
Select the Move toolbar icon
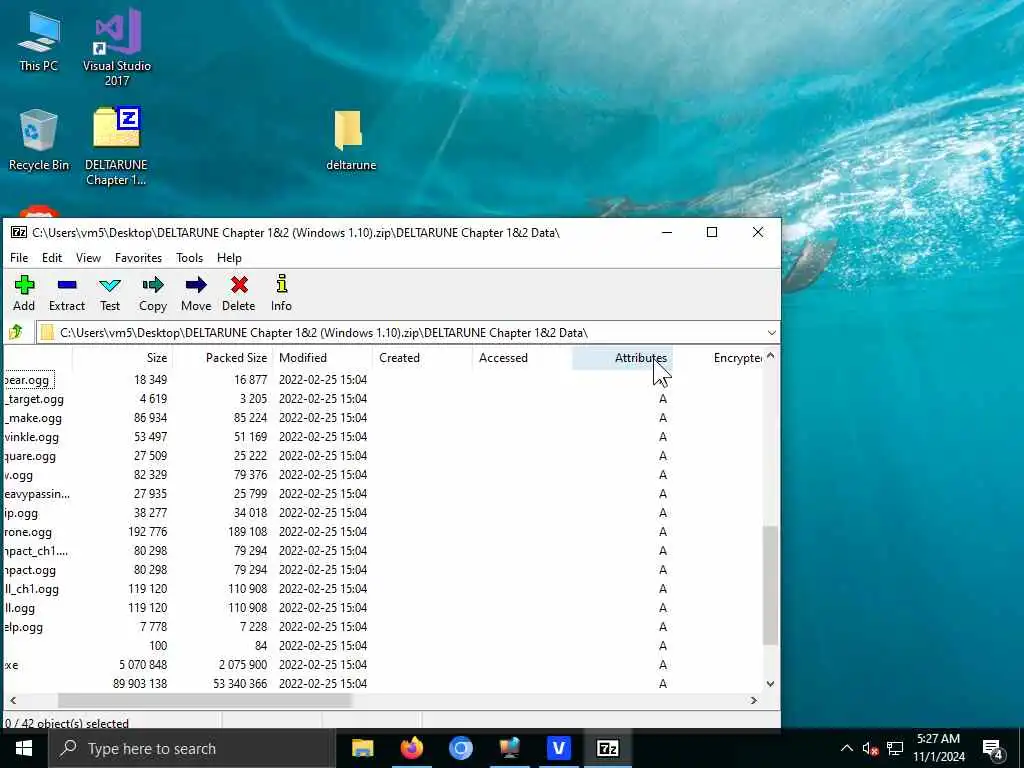click(196, 293)
